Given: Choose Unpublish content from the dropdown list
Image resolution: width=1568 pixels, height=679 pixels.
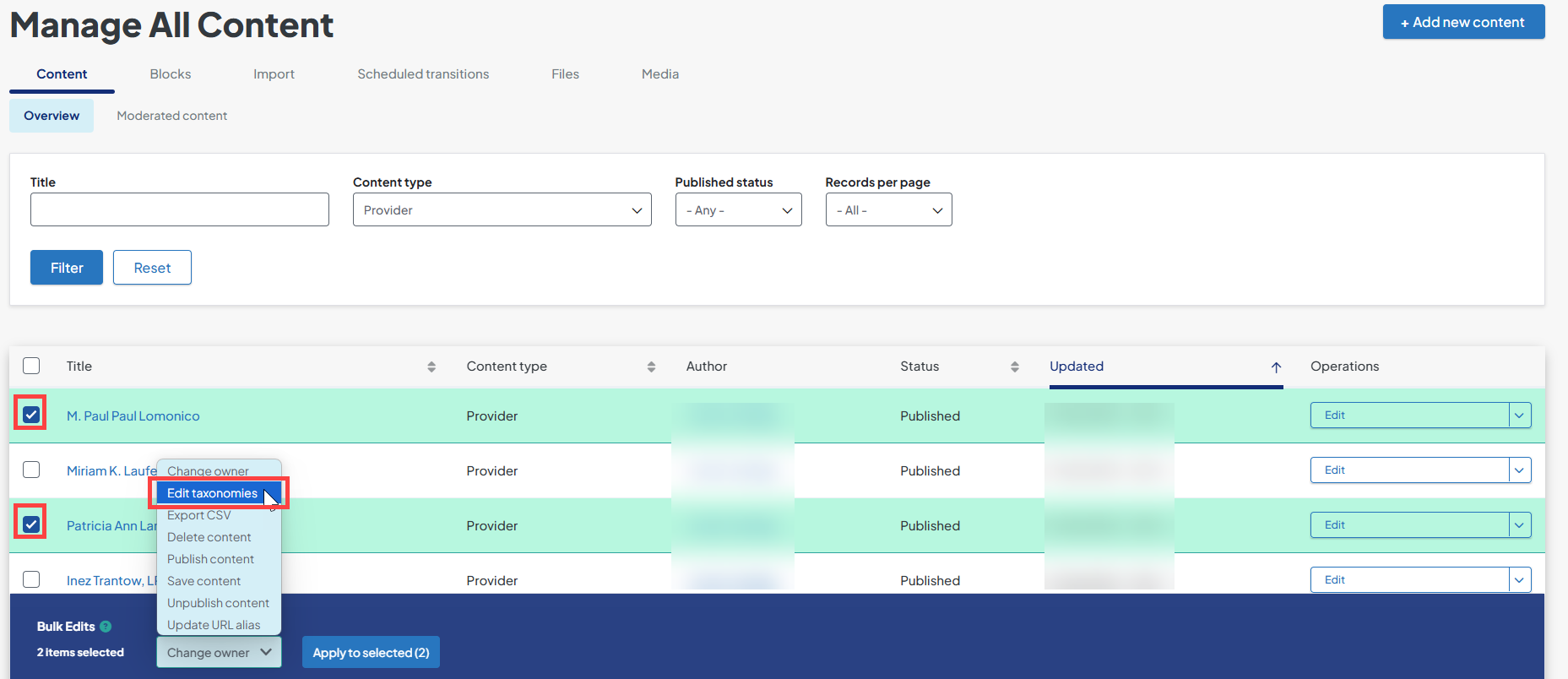Looking at the screenshot, I should 219,603.
